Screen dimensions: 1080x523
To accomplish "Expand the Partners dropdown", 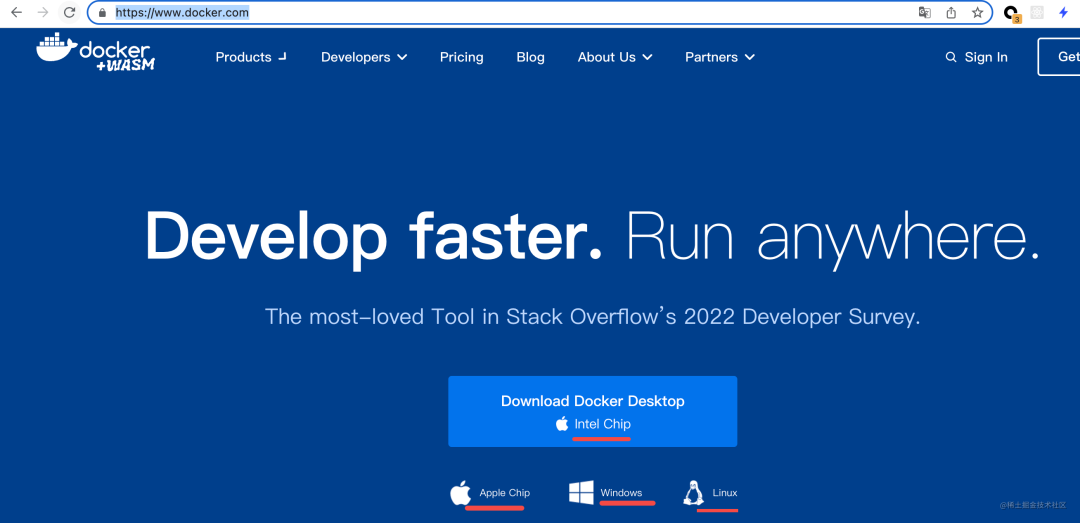I will point(720,57).
